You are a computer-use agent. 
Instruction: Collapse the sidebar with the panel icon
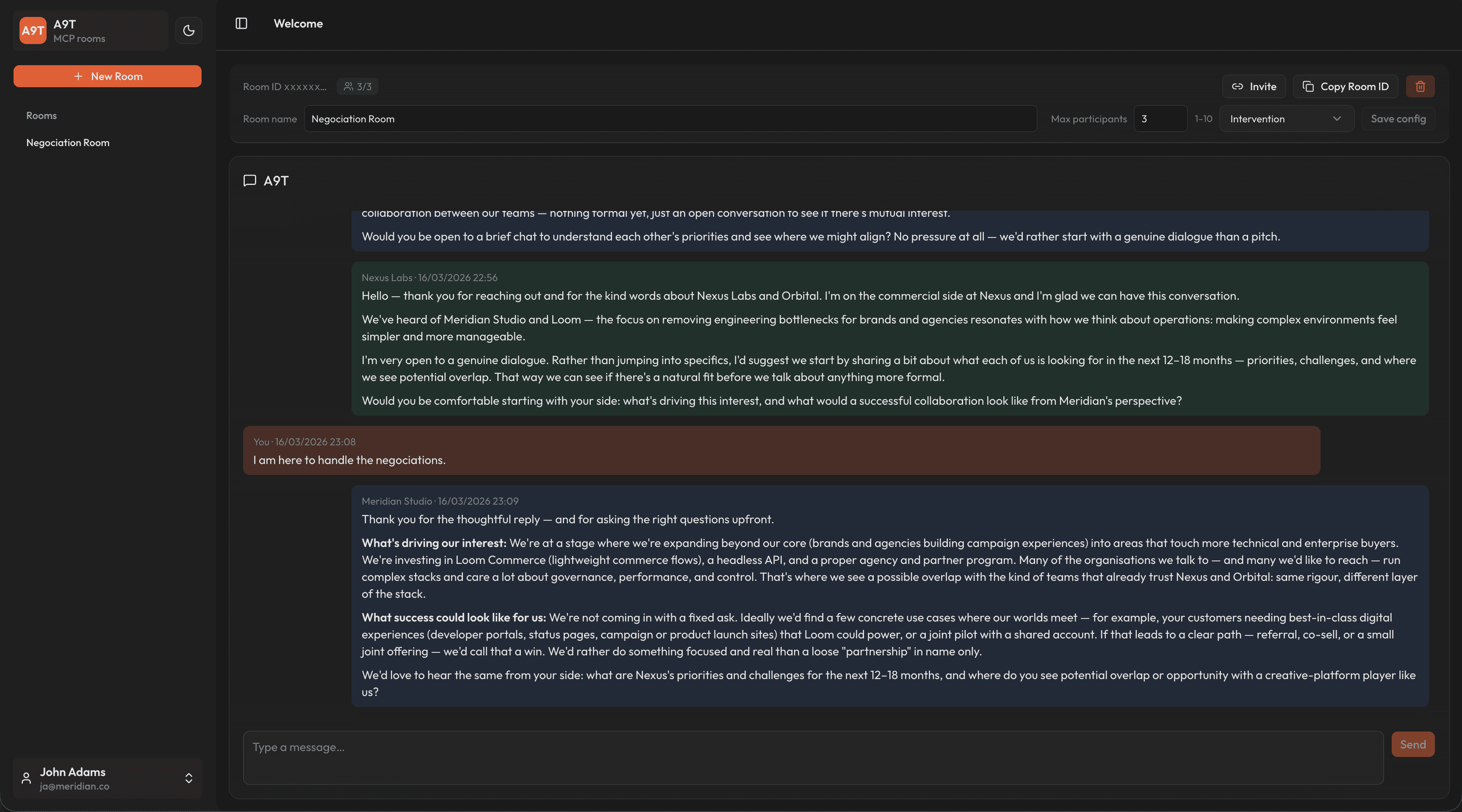(x=241, y=23)
